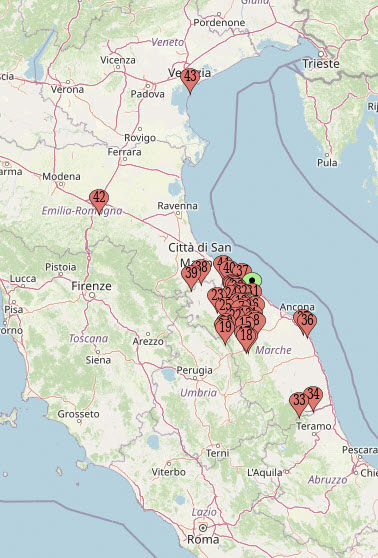
Task: Click the Umbria region label
Action: point(198,393)
